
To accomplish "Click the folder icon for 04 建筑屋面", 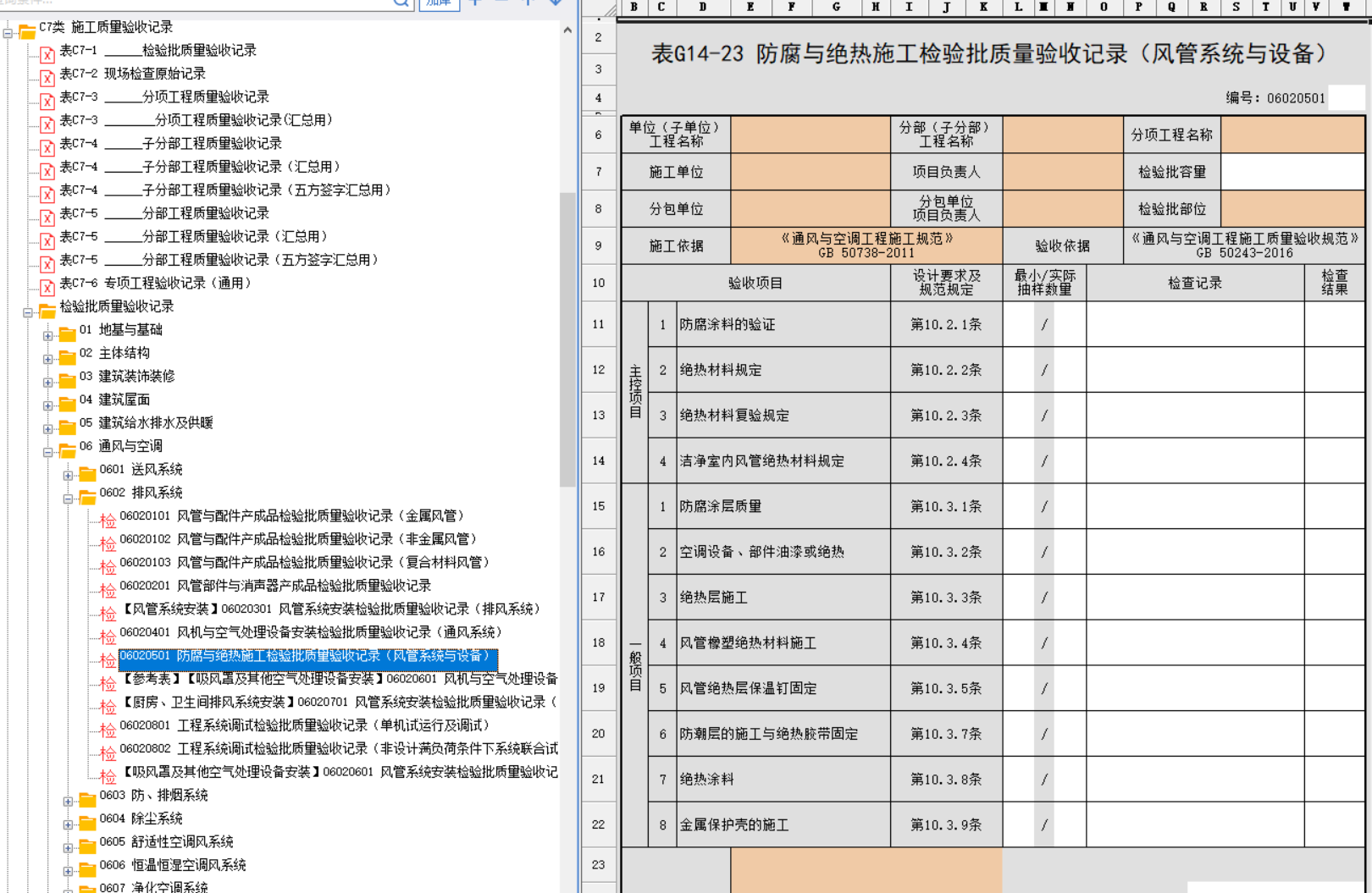I will point(68,404).
